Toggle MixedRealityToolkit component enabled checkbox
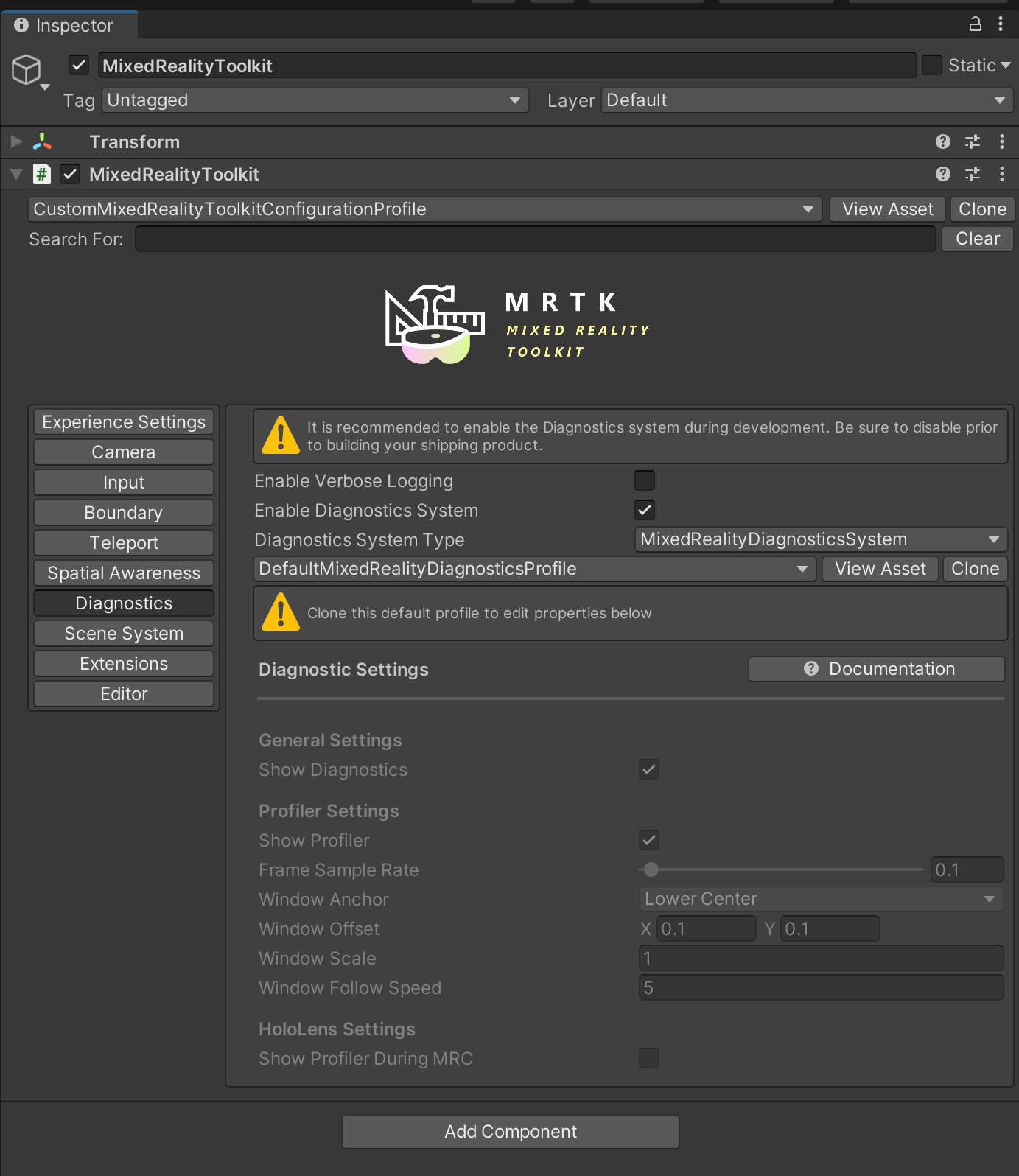This screenshot has height=1176, width=1019. coord(70,174)
